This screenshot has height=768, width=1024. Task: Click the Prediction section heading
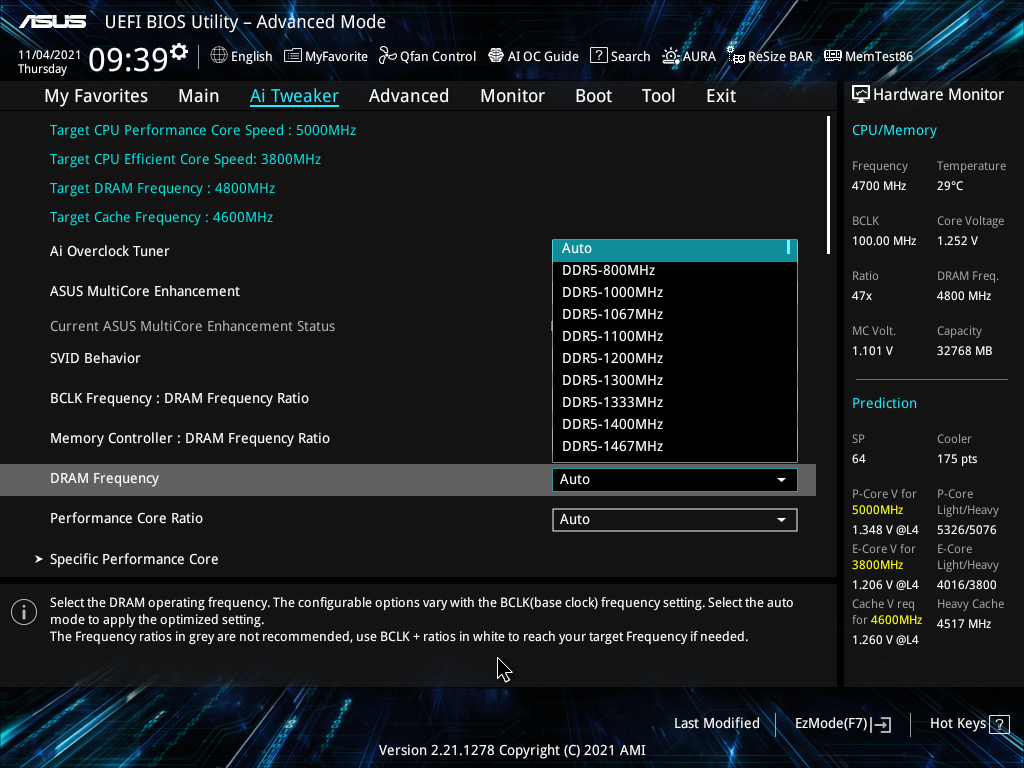click(x=884, y=403)
